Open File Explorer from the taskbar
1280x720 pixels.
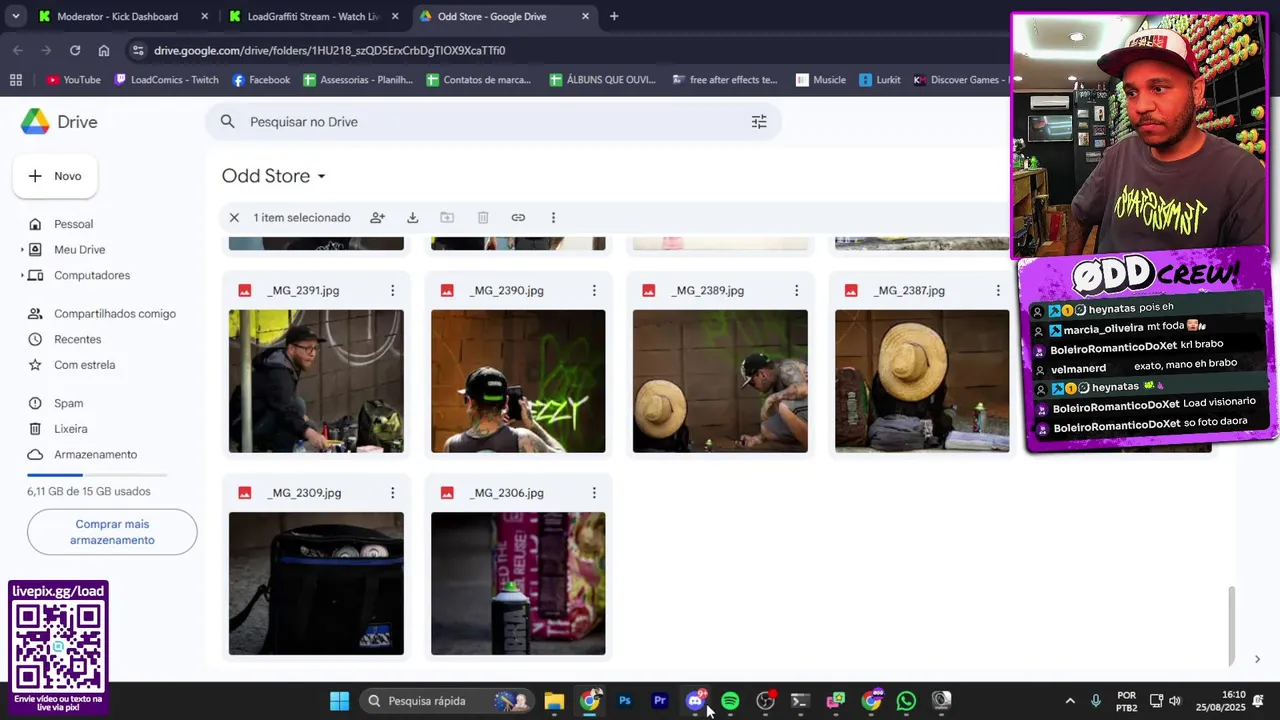554,701
